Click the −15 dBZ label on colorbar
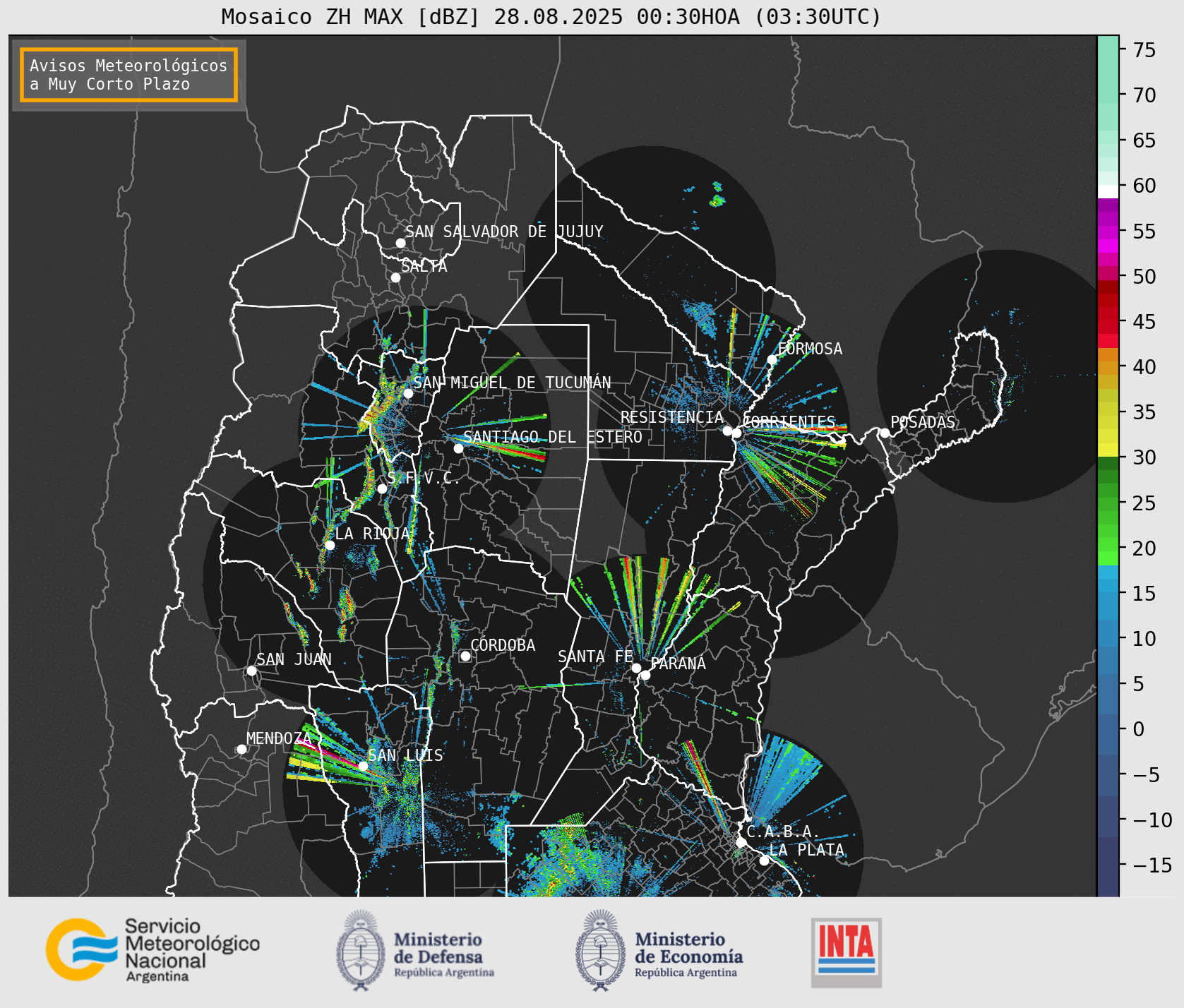The image size is (1184, 1008). [x=1153, y=865]
